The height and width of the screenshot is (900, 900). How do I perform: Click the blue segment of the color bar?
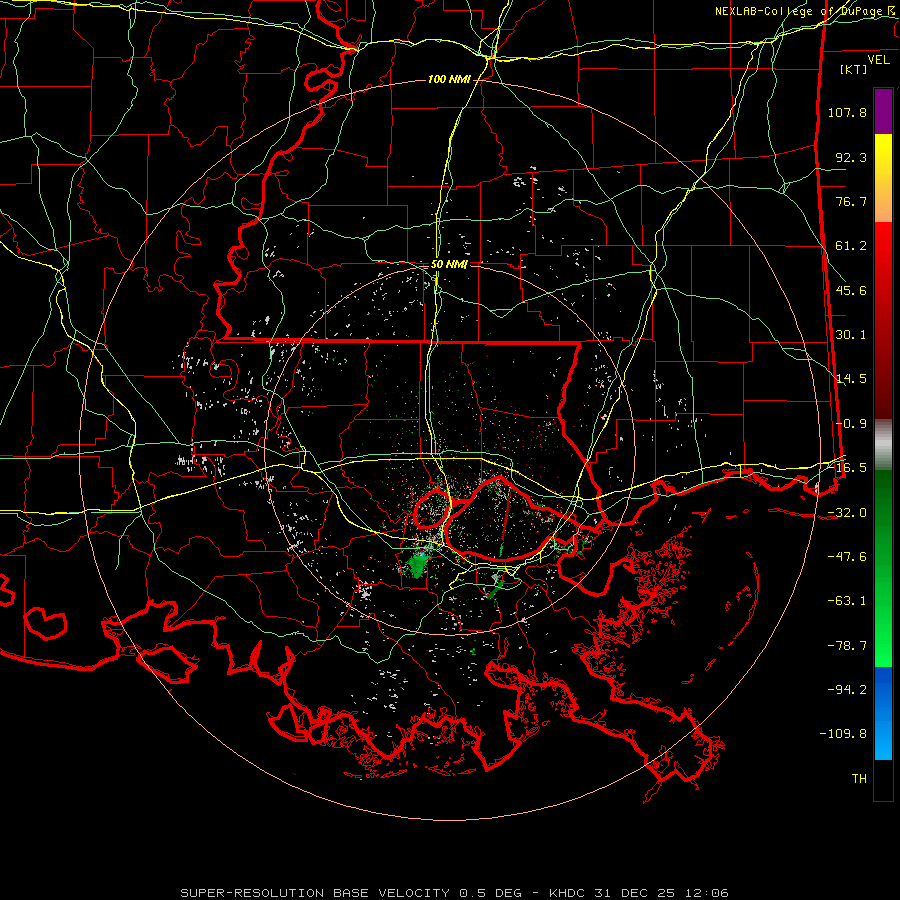[x=883, y=713]
